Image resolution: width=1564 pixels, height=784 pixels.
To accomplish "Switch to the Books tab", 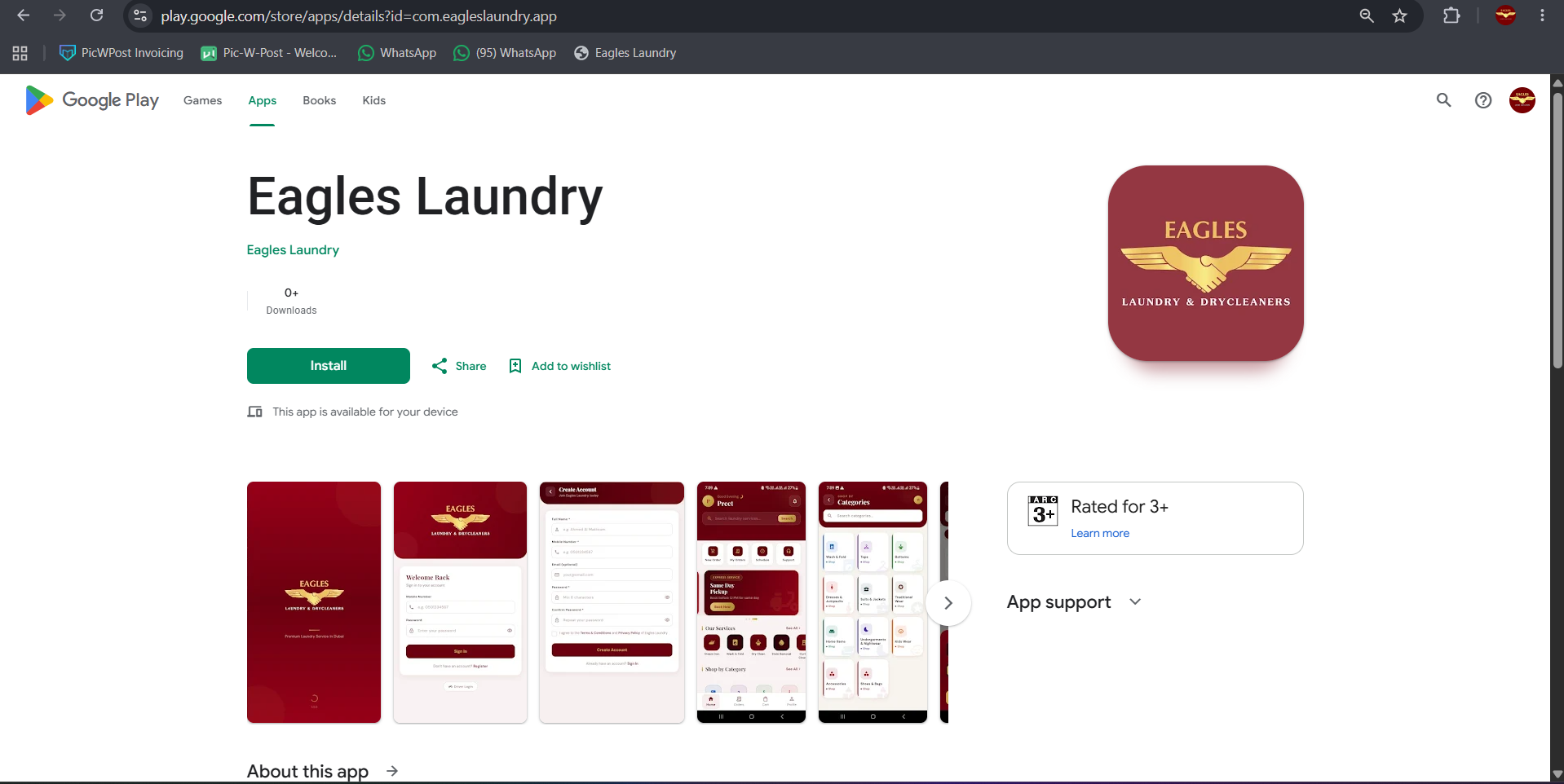I will 319,100.
